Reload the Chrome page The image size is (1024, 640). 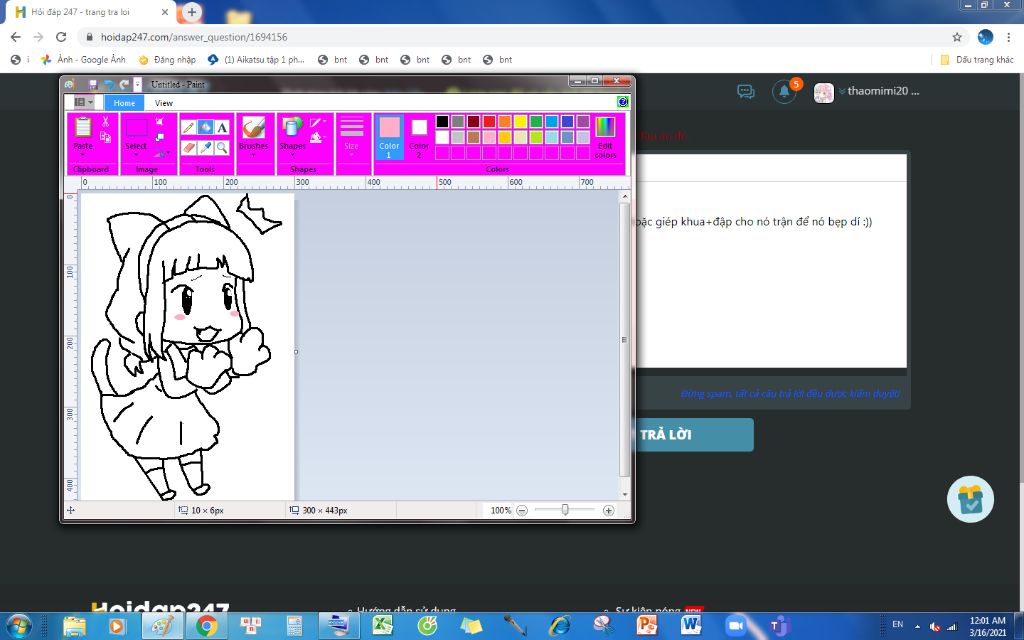61,37
